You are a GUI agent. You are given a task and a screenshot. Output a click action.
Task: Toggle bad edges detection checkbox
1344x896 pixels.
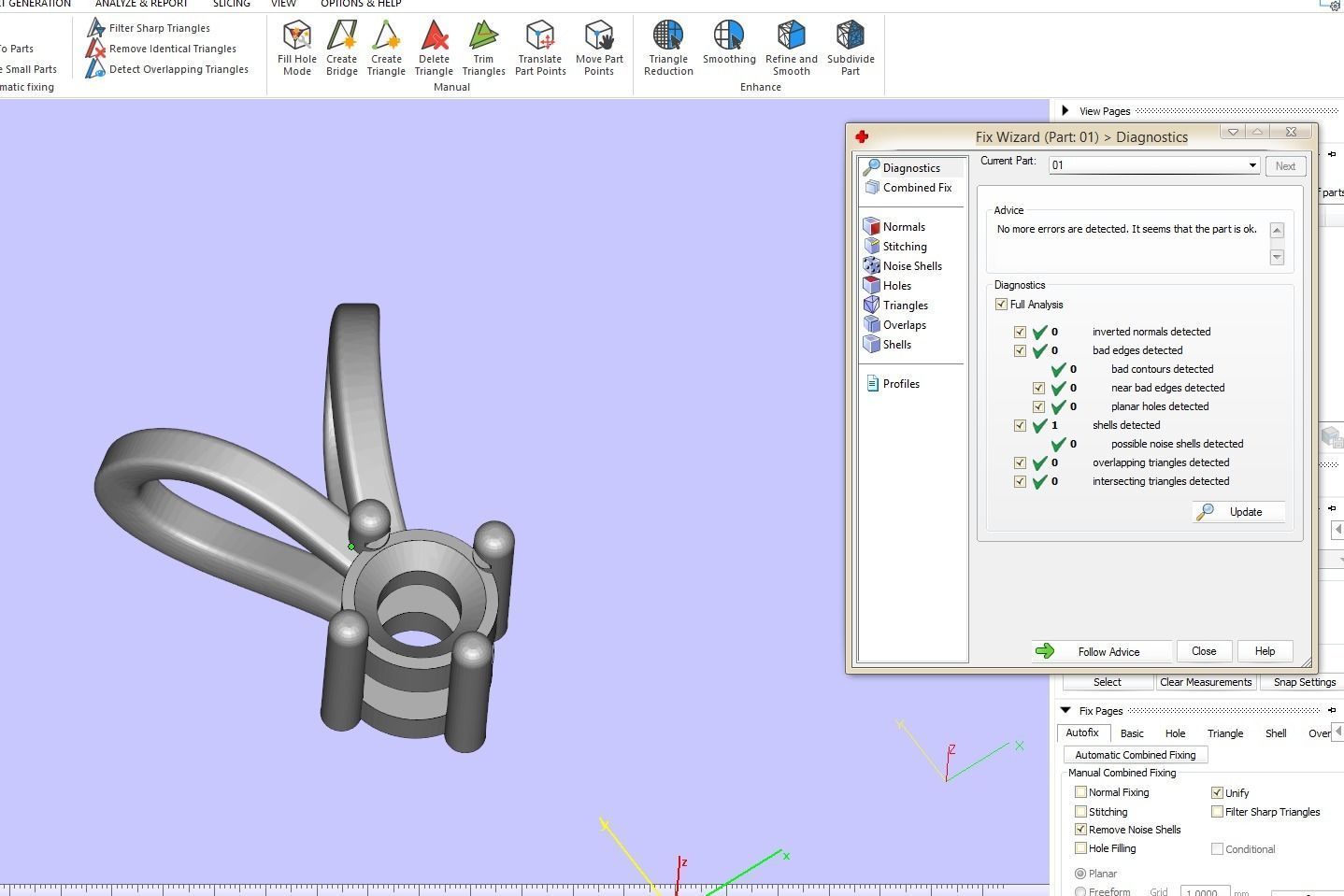click(x=1020, y=350)
